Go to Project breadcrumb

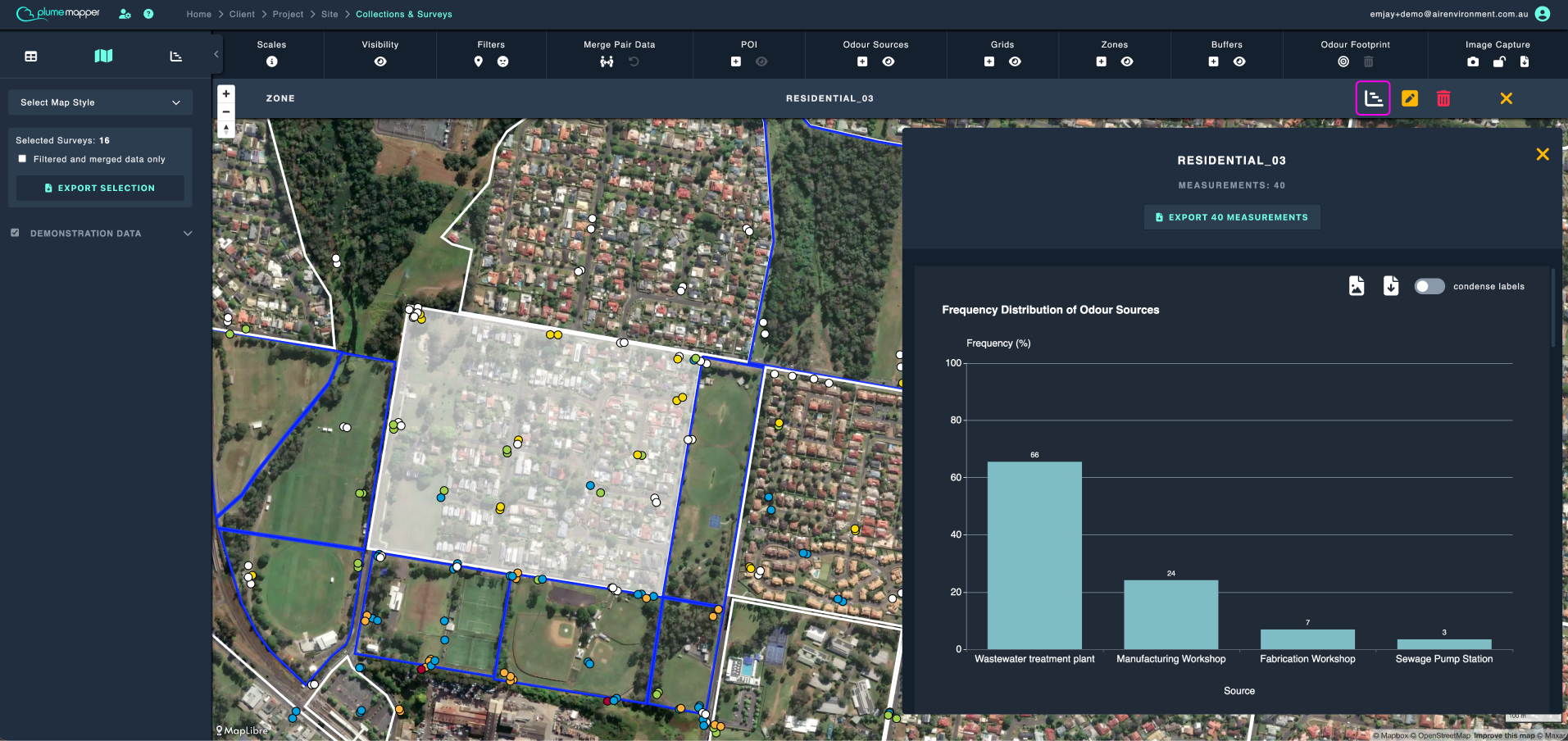click(288, 14)
